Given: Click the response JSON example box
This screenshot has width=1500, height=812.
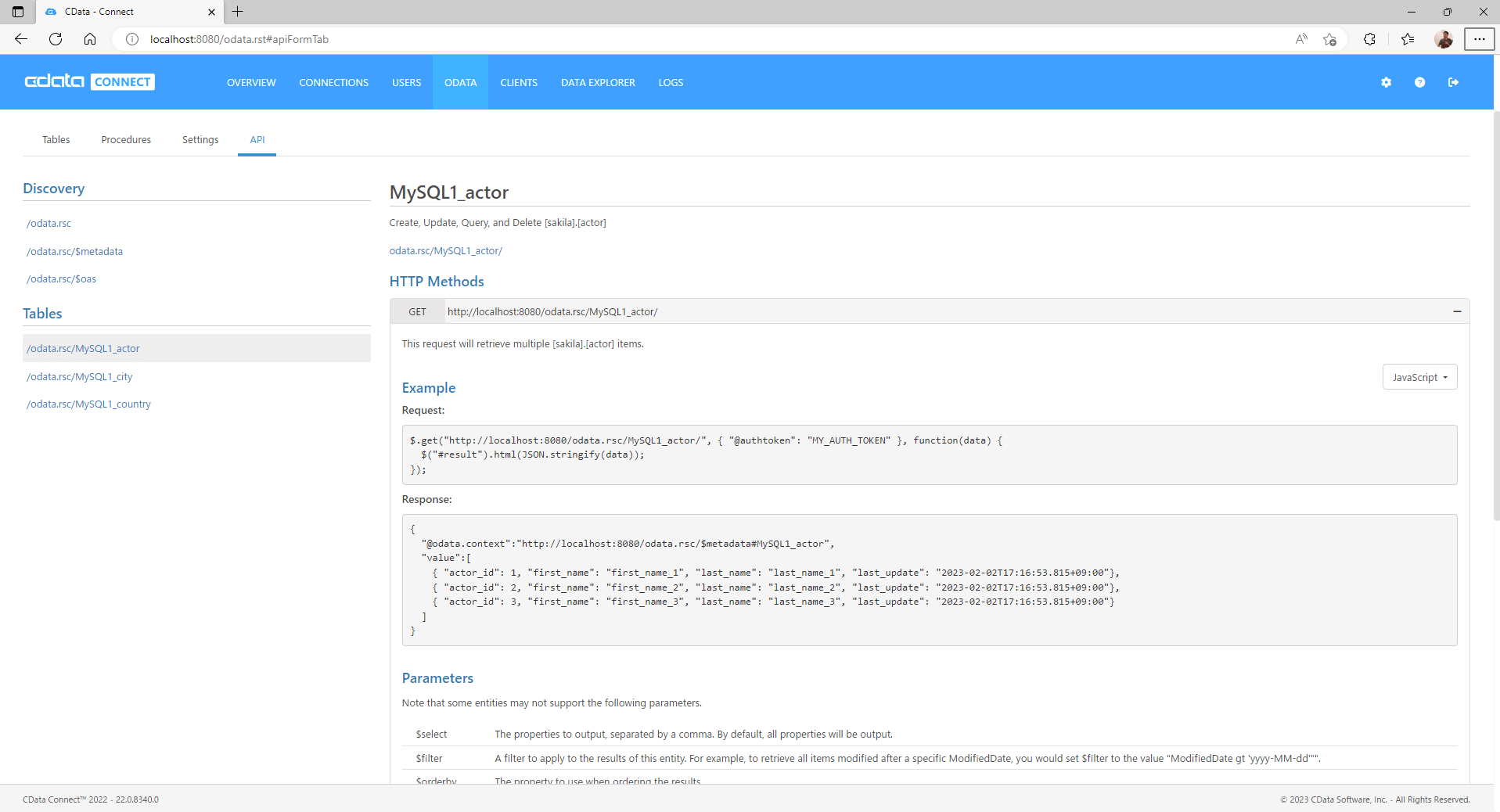Looking at the screenshot, I should coord(930,580).
